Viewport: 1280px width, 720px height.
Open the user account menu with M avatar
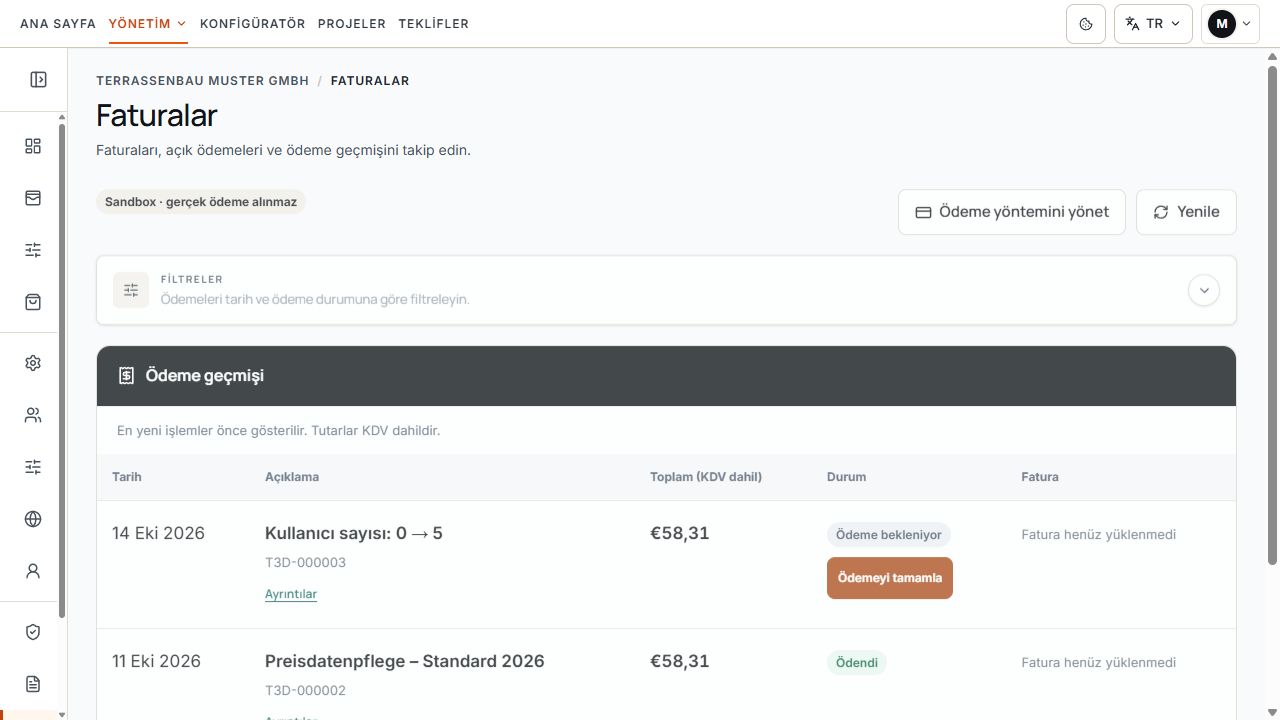(1230, 24)
